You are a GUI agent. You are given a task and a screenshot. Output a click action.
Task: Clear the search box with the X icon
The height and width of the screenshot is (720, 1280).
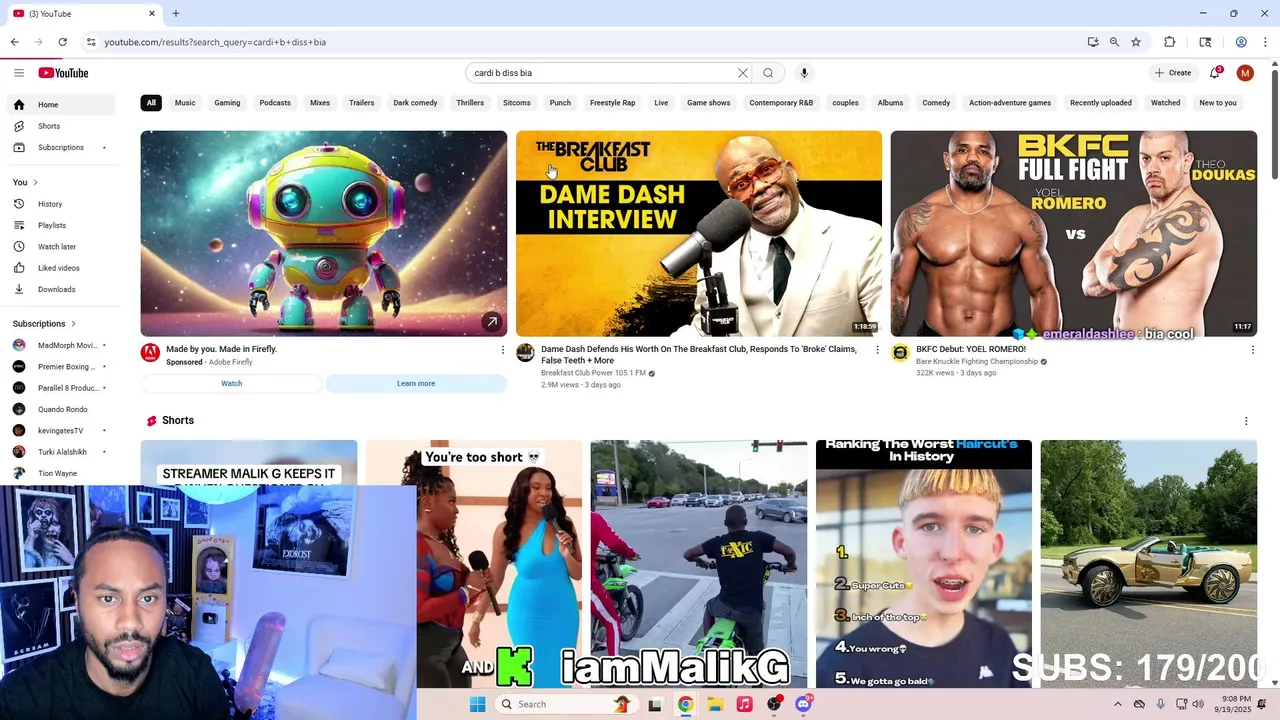(743, 73)
